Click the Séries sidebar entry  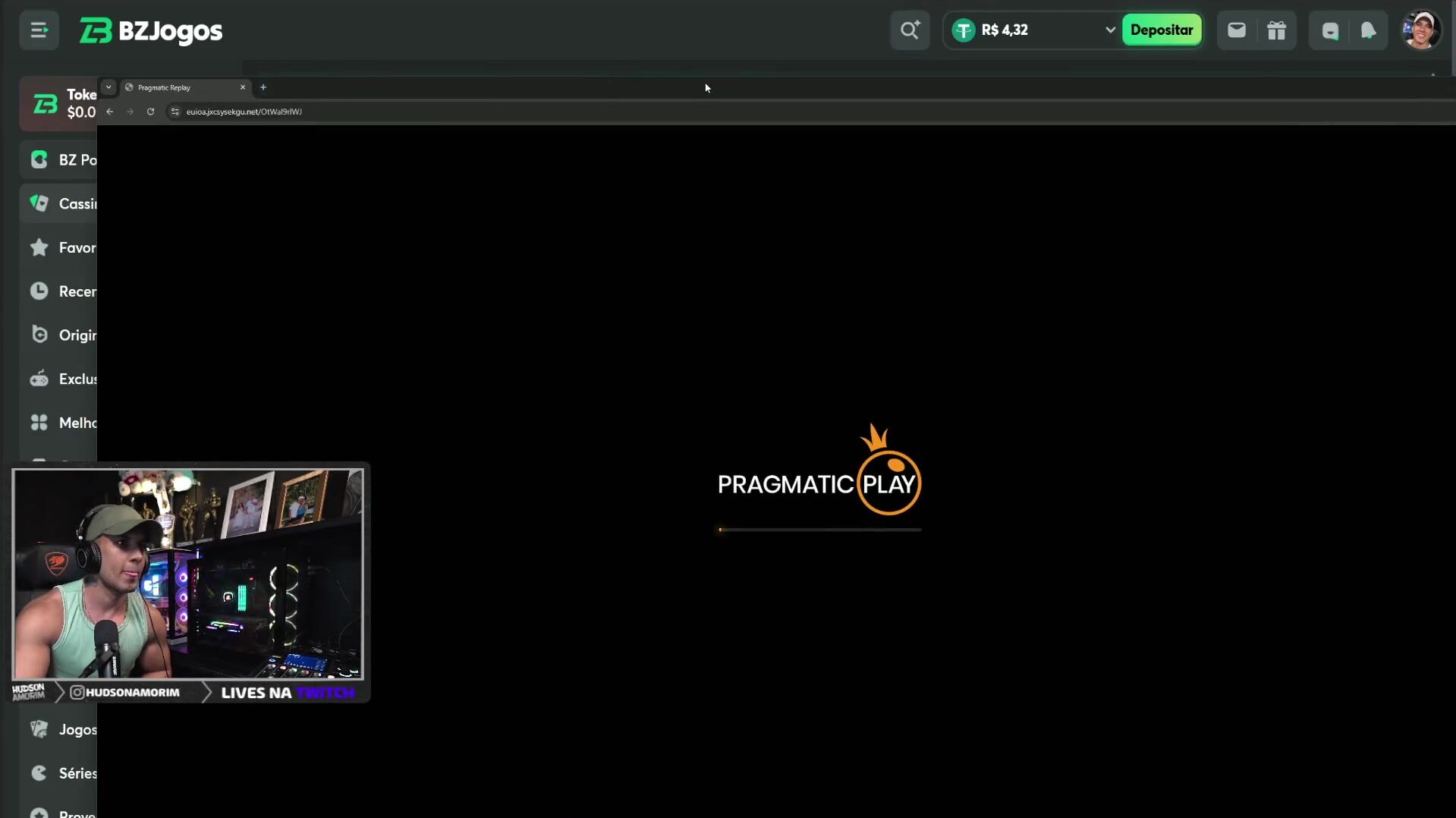tap(59, 773)
